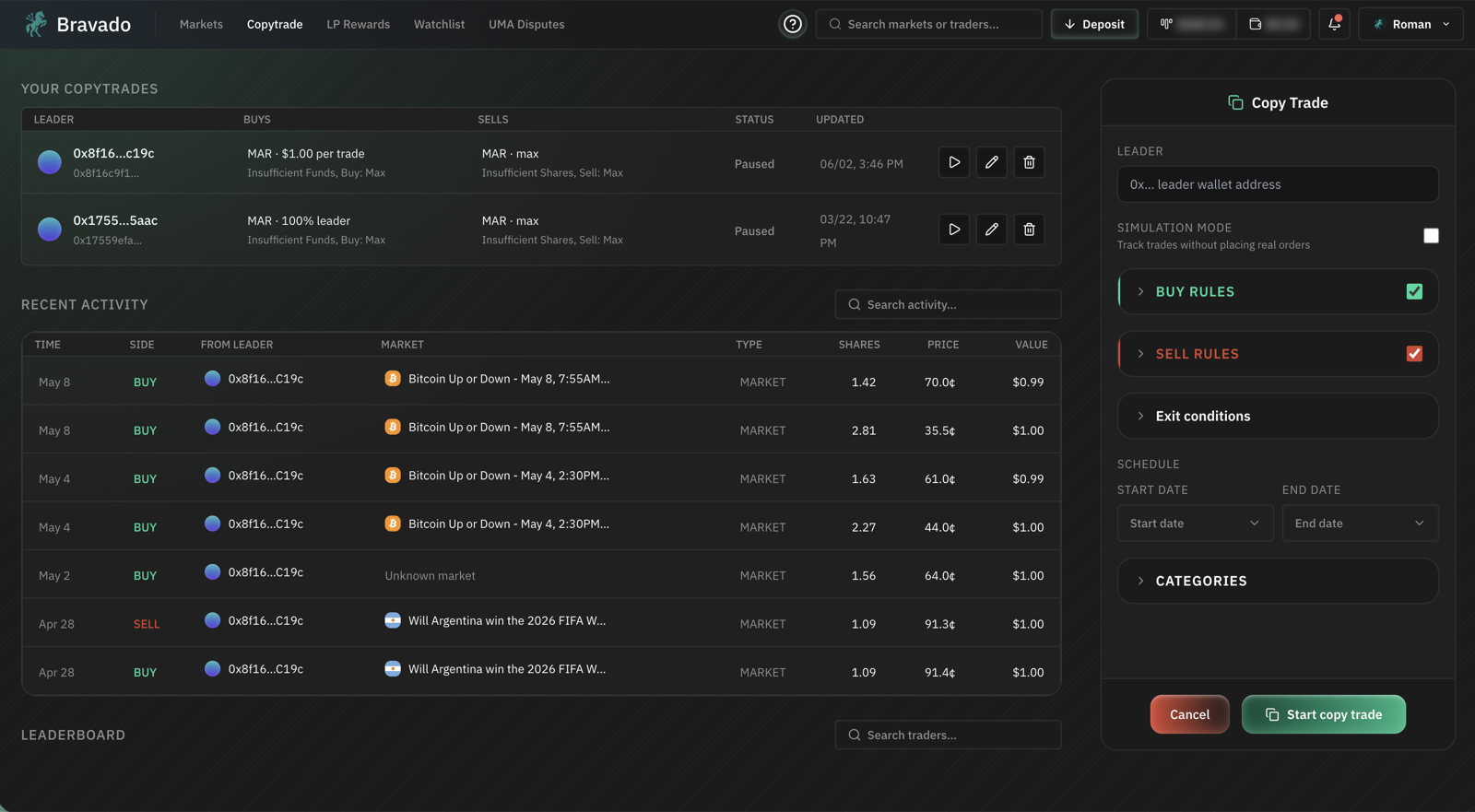
Task: Click the Unknown market text
Action: [x=430, y=575]
